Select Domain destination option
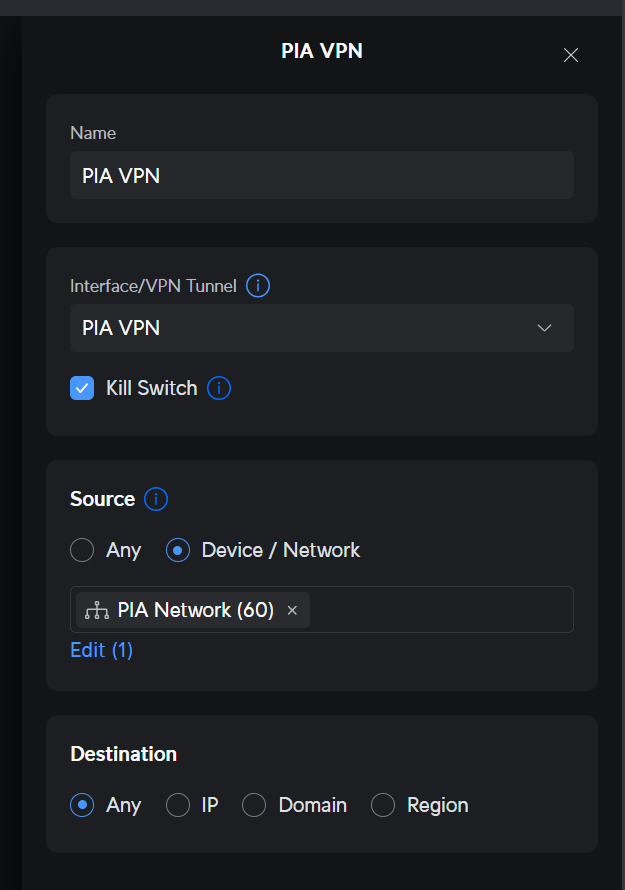The width and height of the screenshot is (625, 890). pyautogui.click(x=254, y=805)
